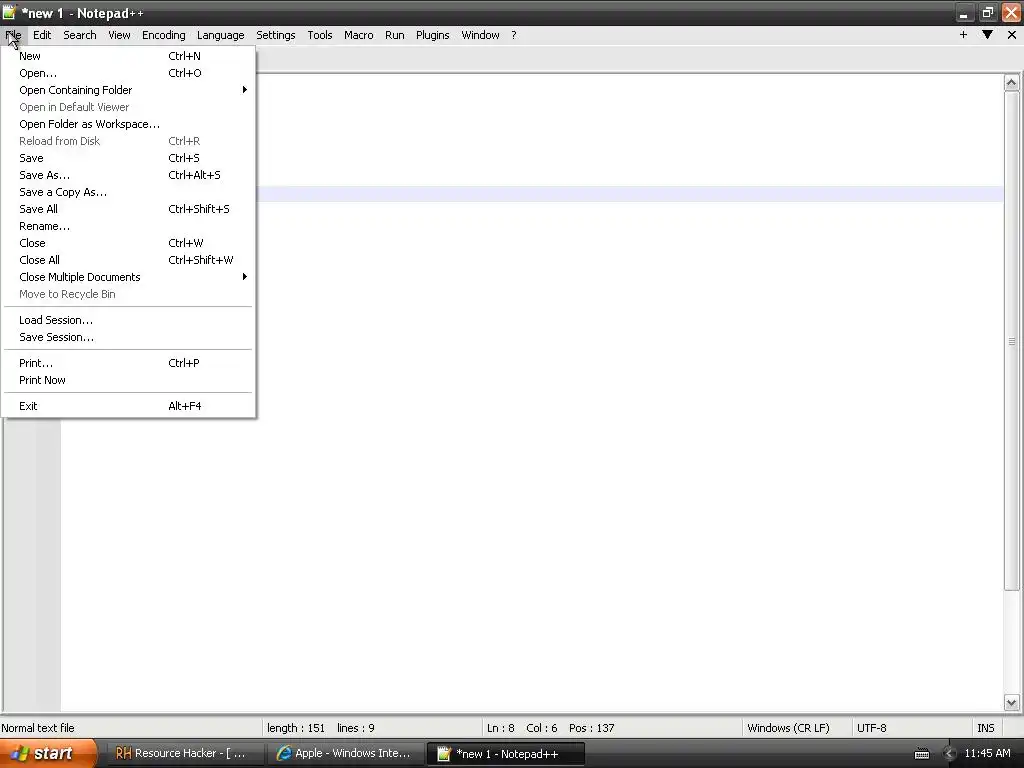Expand hidden tray icons arrow

click(x=949, y=754)
